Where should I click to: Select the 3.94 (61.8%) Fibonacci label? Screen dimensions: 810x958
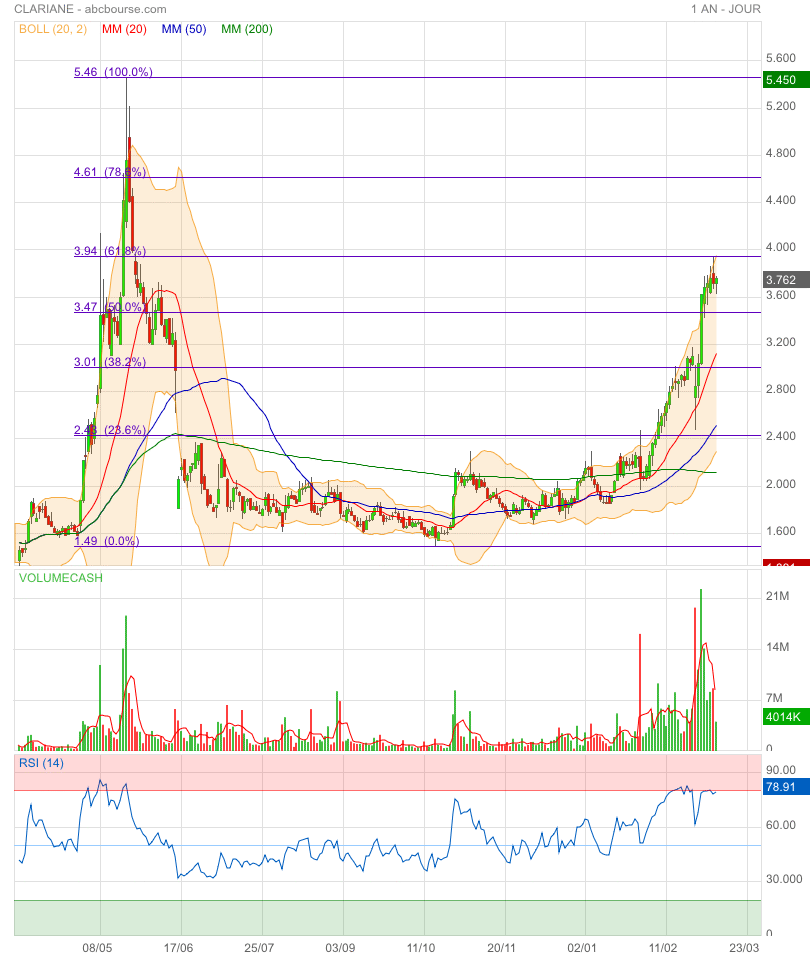110,250
